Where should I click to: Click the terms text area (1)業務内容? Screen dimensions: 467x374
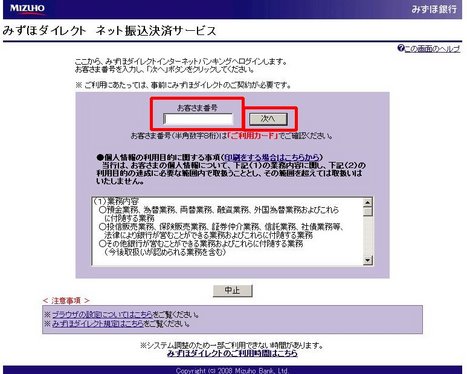(227, 231)
